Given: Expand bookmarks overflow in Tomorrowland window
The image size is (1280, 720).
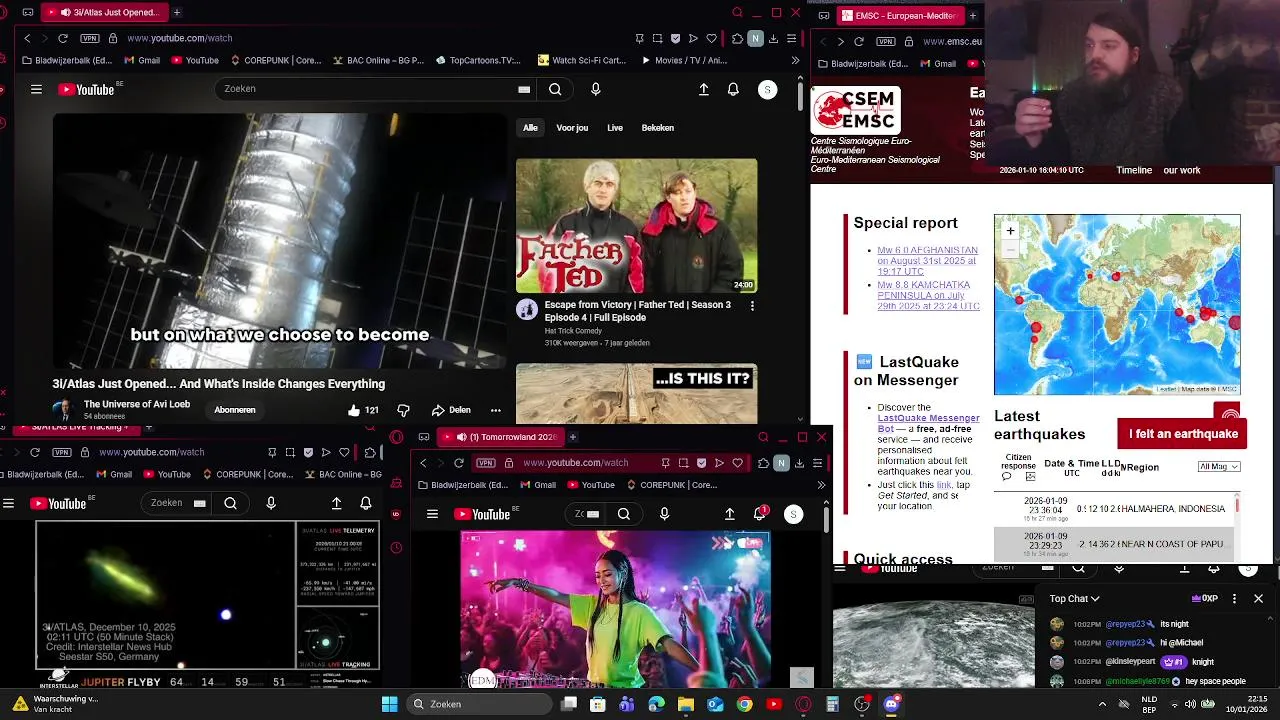Looking at the screenshot, I should (821, 485).
